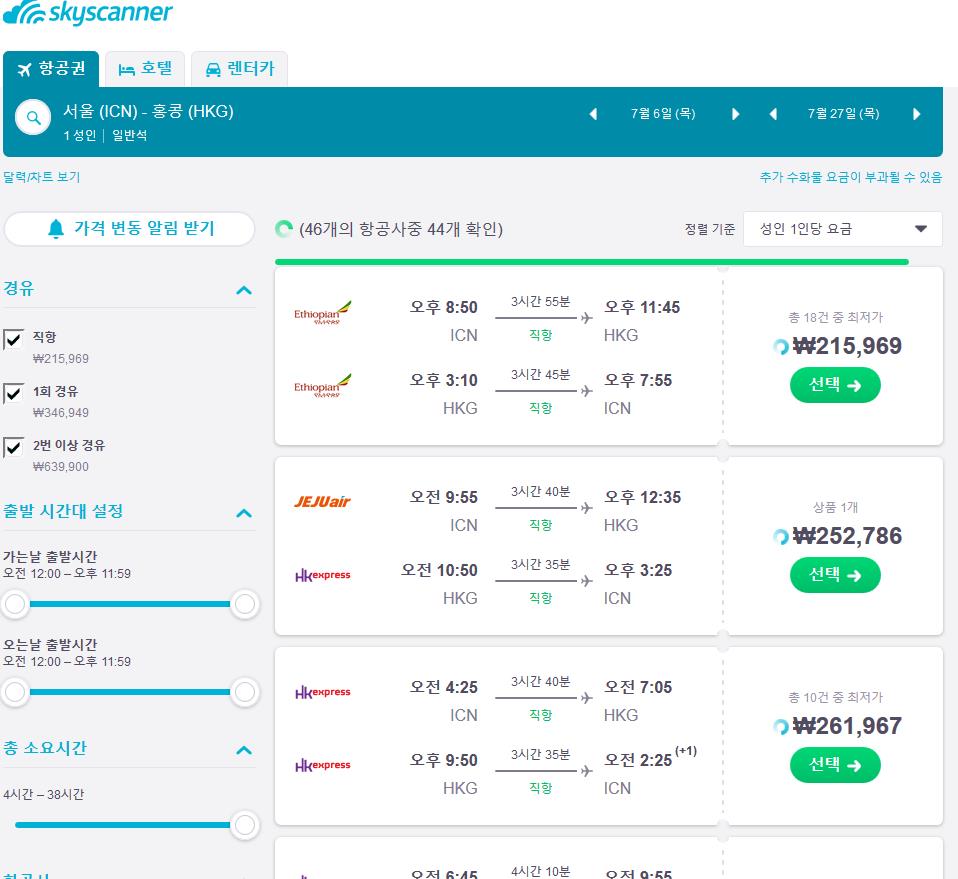Image resolution: width=958 pixels, height=879 pixels.
Task: Click the magnifier search icon
Action: click(x=33, y=117)
